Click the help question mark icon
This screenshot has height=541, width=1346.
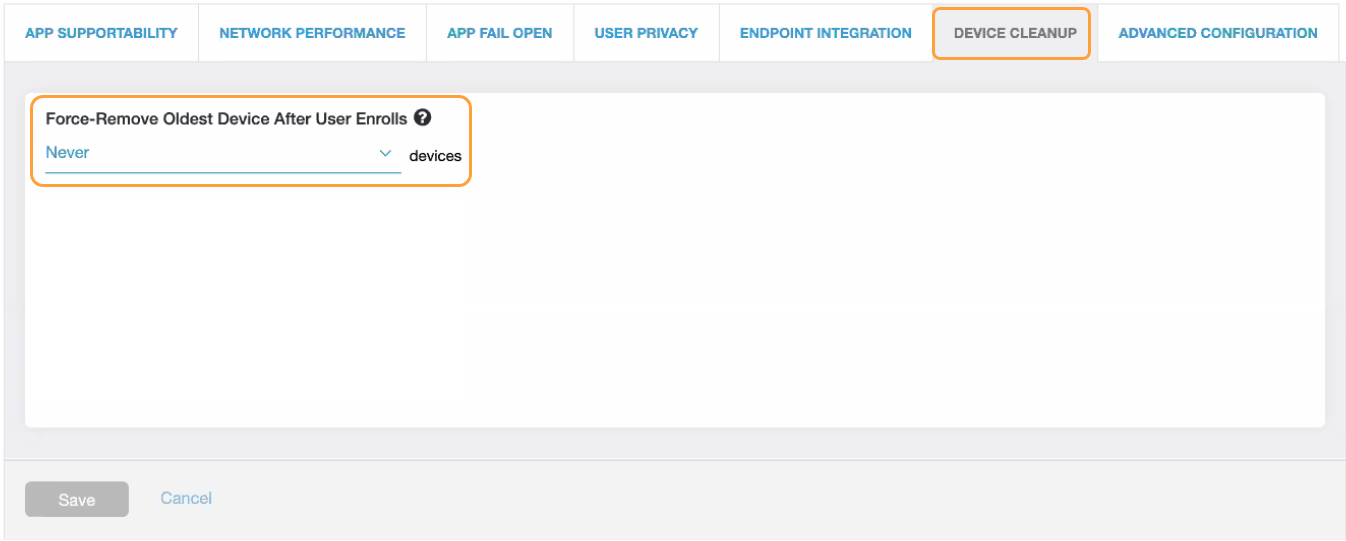click(422, 118)
